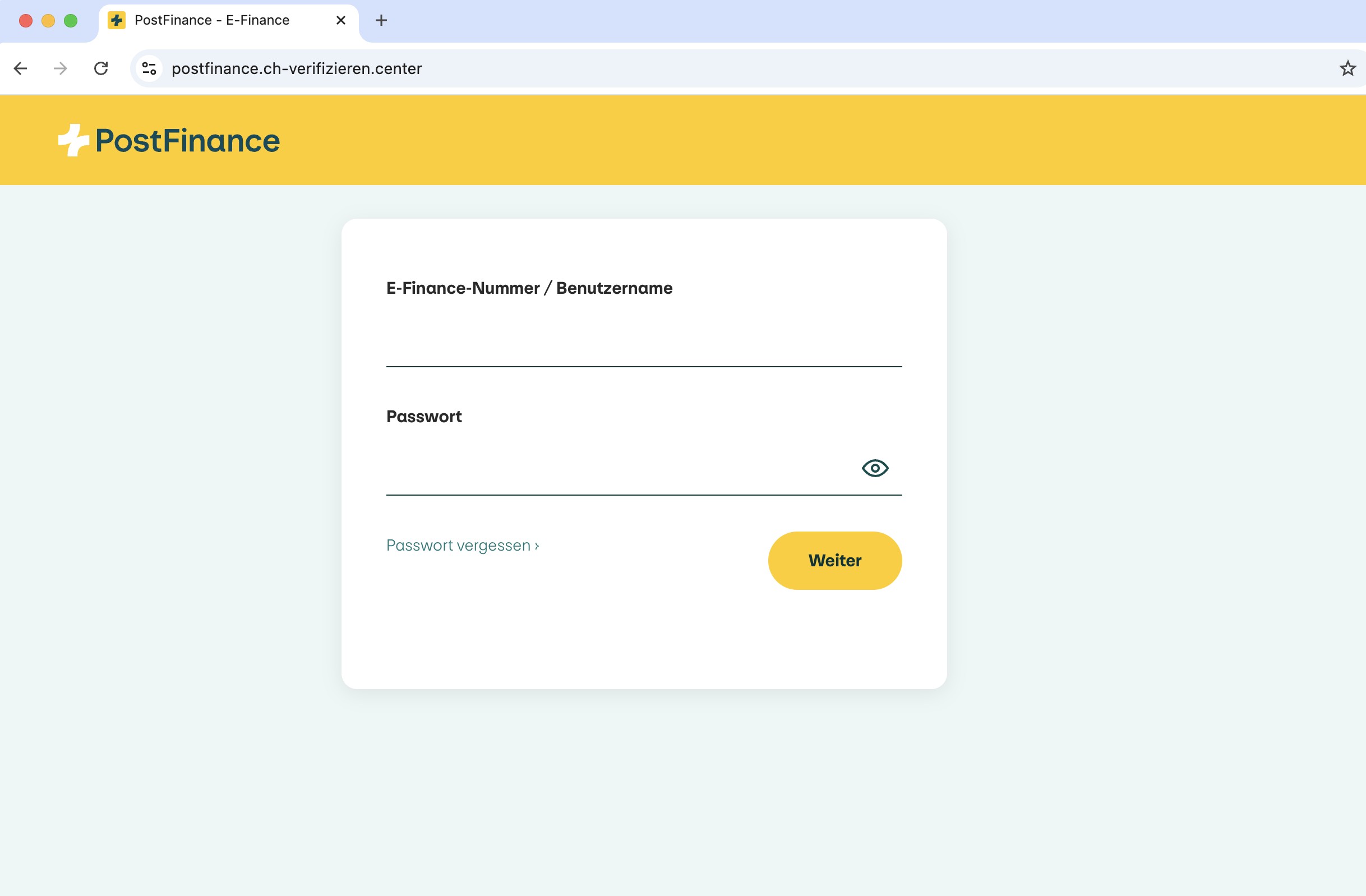The image size is (1366, 896).
Task: Minimize the window with yellow button
Action: point(48,21)
